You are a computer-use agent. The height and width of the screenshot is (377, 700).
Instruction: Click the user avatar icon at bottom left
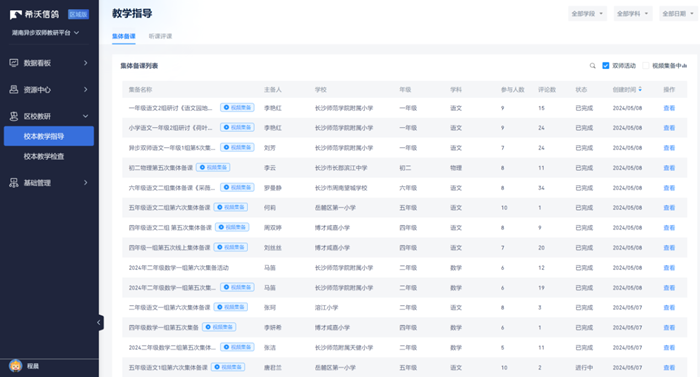(16, 366)
